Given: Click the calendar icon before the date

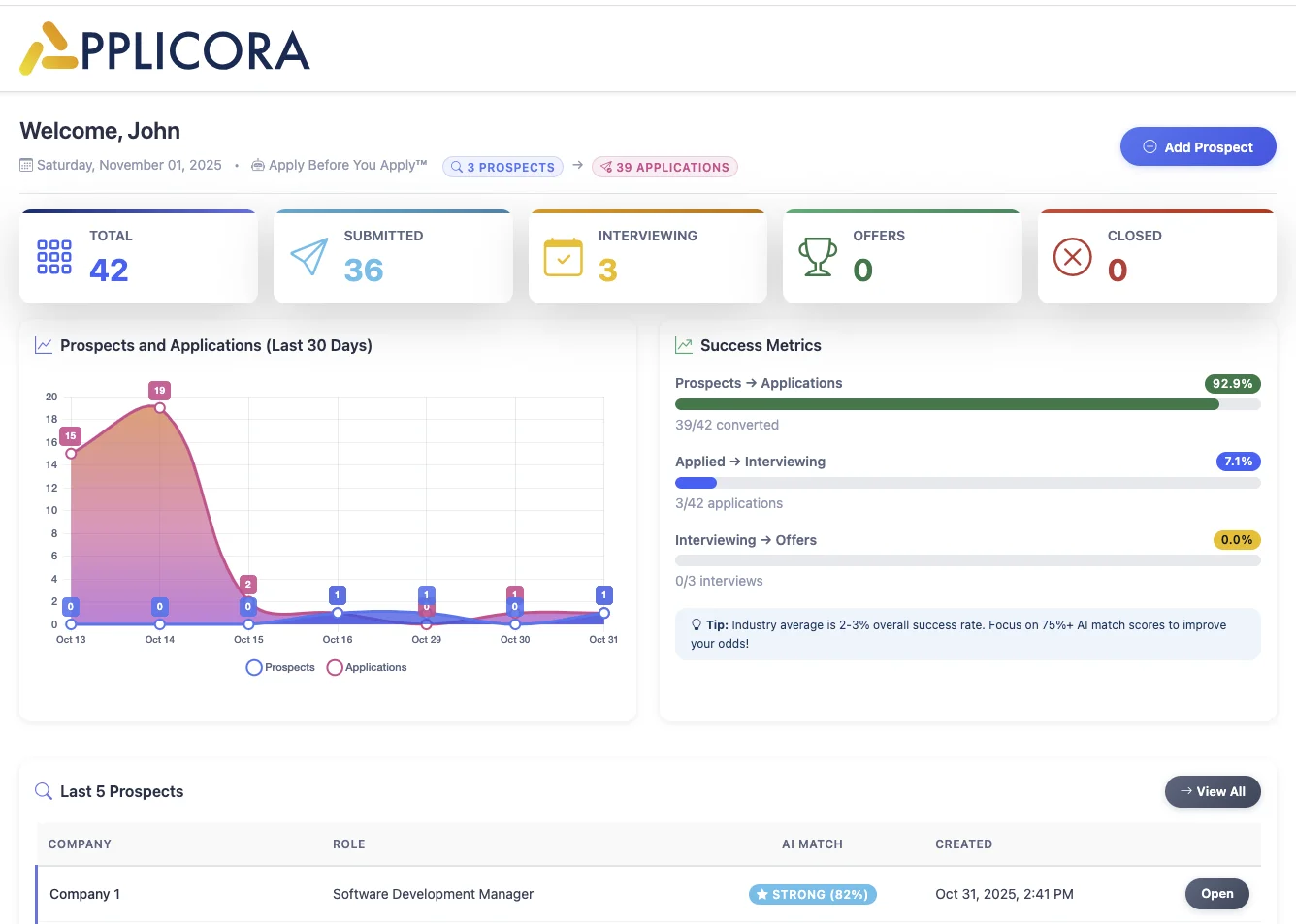Looking at the screenshot, I should (x=26, y=165).
